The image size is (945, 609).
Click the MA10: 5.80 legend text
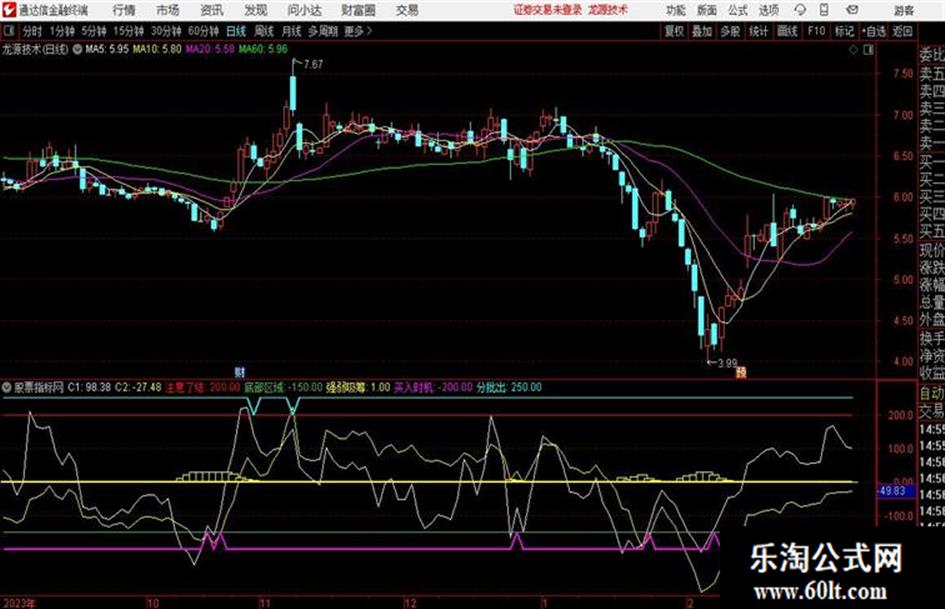pos(157,49)
